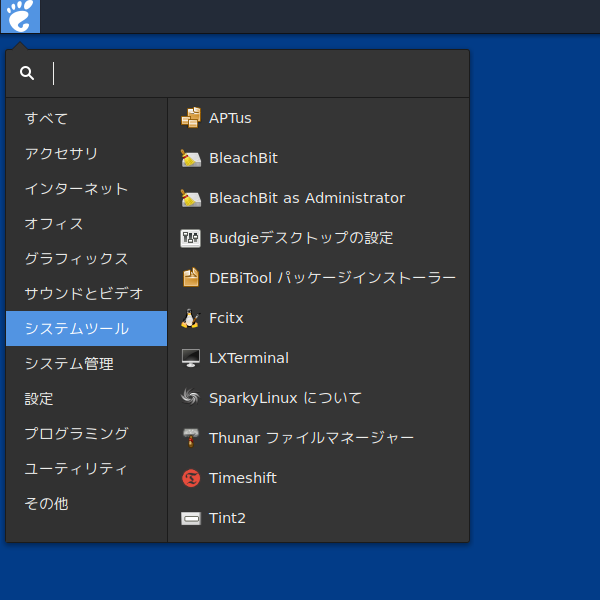This screenshot has width=600, height=600.
Task: Launch DEBiTool パッケージインストーラー
Action: (332, 278)
